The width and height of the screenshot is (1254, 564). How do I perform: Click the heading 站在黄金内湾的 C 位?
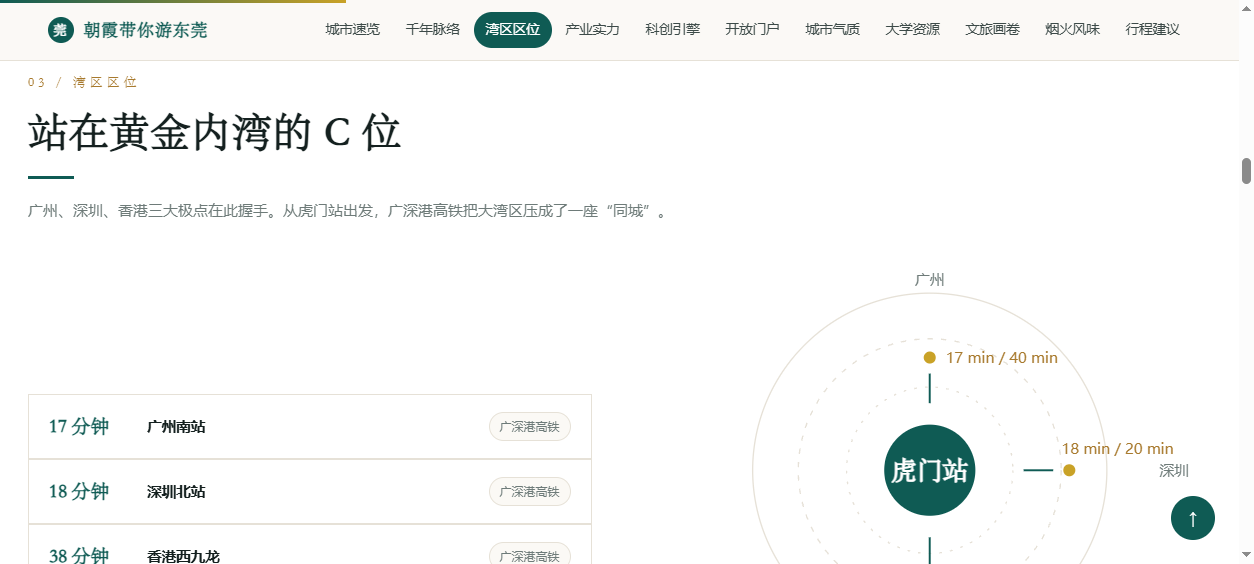215,133
